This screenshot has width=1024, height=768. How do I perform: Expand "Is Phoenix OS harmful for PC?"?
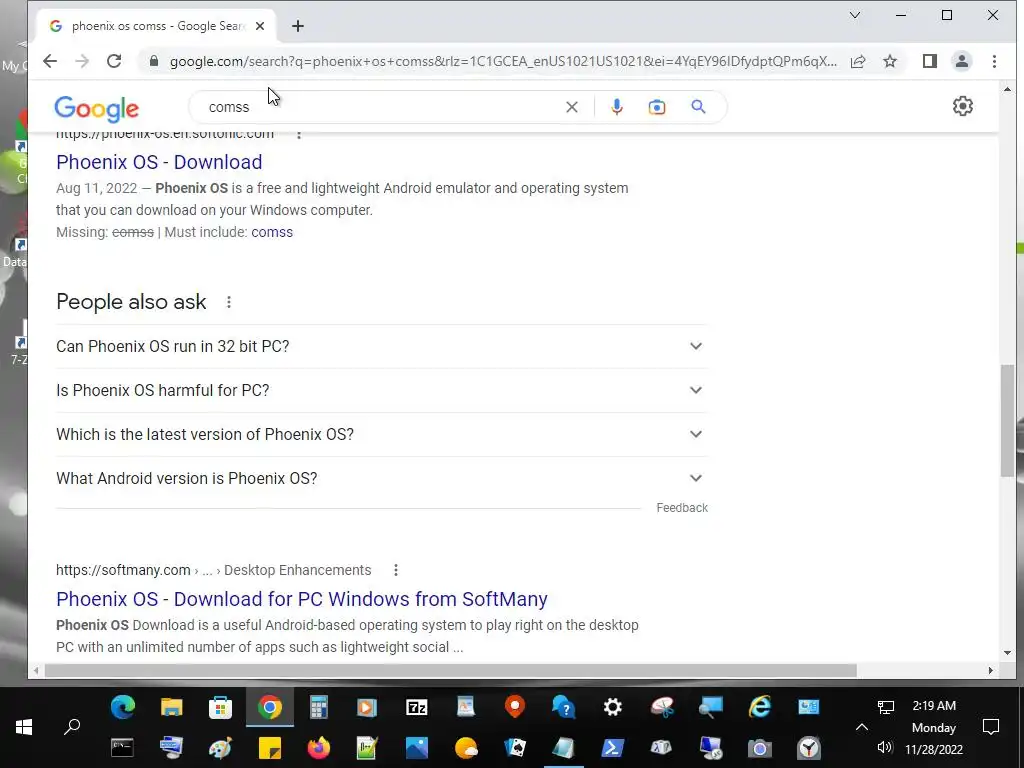click(382, 391)
